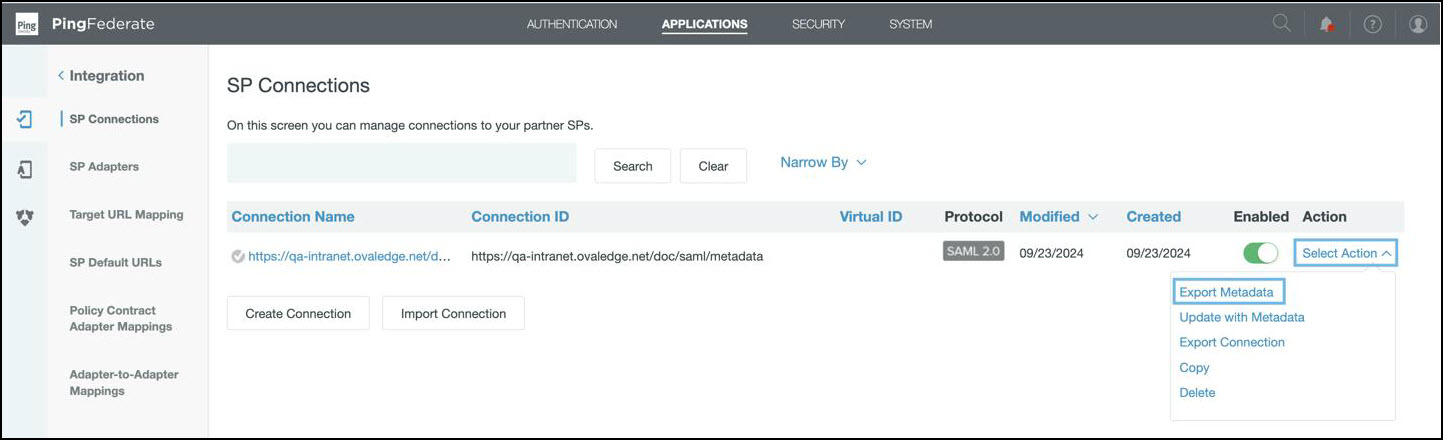Select the second left sidebar icon
The width and height of the screenshot is (1443, 440).
(x=25, y=169)
